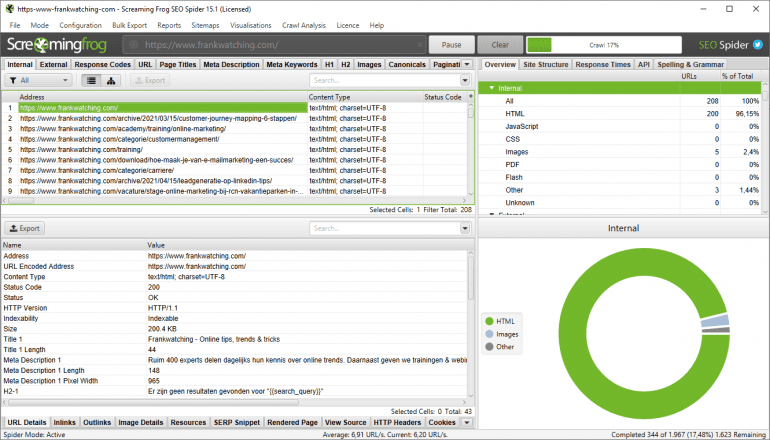Image resolution: width=770 pixels, height=440 pixels.
Task: Click the Clear button
Action: click(x=500, y=45)
